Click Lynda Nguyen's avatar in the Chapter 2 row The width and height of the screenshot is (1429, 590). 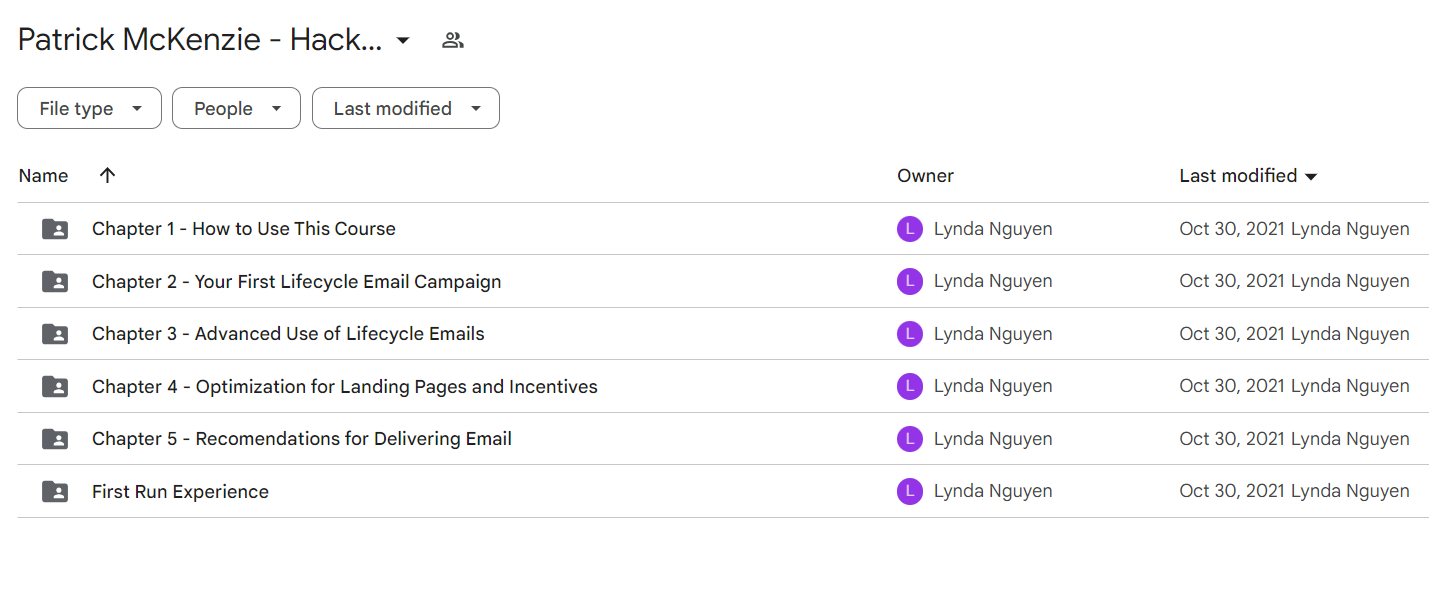[910, 281]
